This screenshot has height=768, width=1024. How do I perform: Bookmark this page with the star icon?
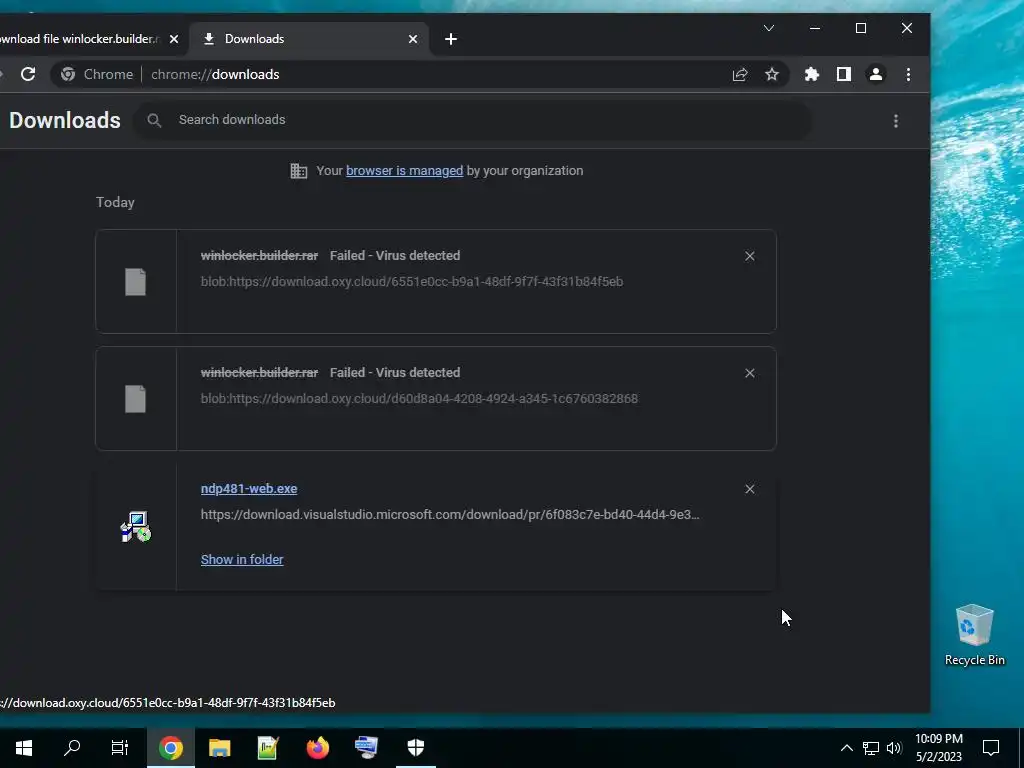click(x=772, y=74)
